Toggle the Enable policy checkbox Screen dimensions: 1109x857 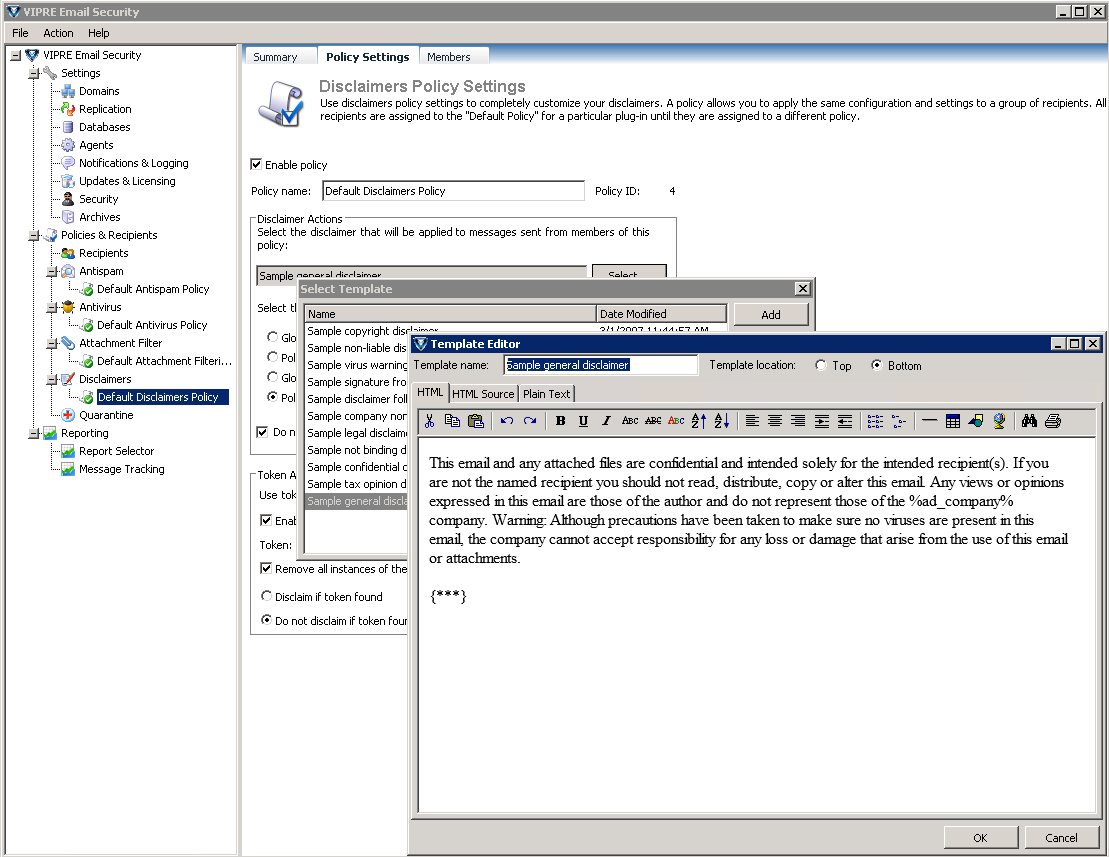[x=256, y=164]
